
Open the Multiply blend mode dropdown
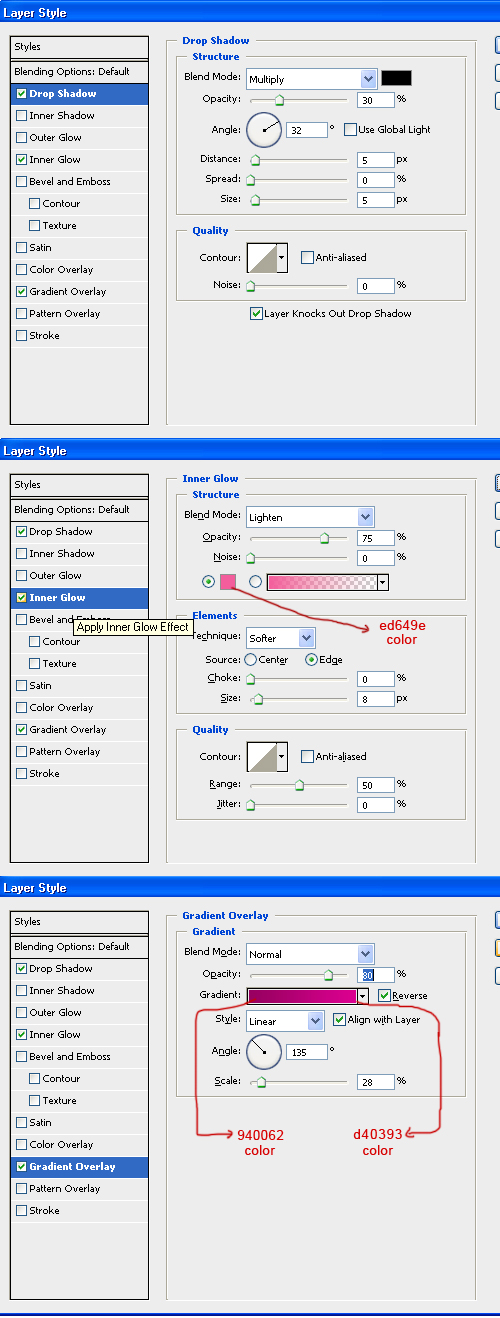coord(311,79)
